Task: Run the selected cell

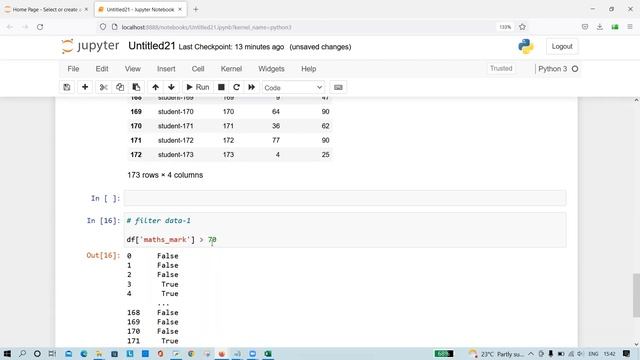Action: tap(198, 87)
